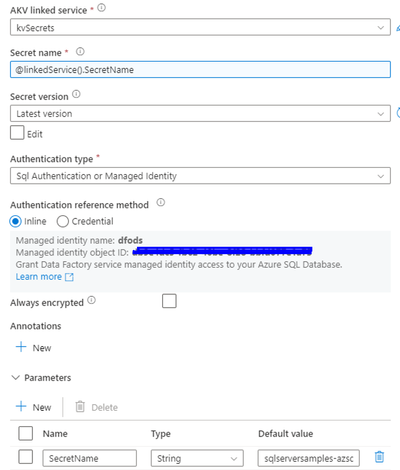Viewport: 400px width, 470px height.
Task: Expand the Authentication type dropdown
Action: pyautogui.click(x=200, y=176)
